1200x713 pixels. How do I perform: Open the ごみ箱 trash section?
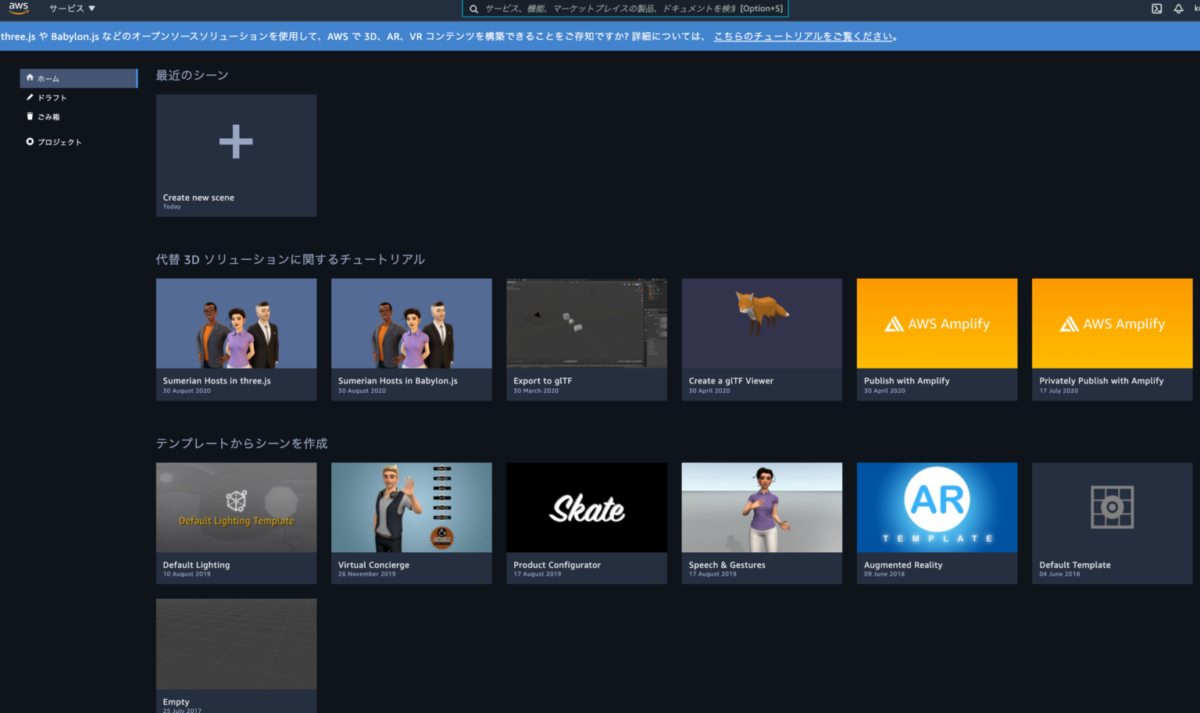(x=49, y=116)
